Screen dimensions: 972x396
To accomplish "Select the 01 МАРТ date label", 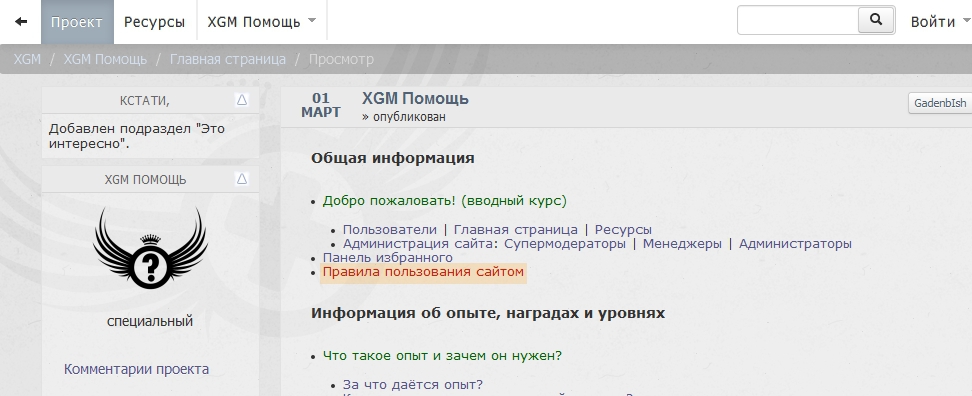I will pyautogui.click(x=320, y=105).
